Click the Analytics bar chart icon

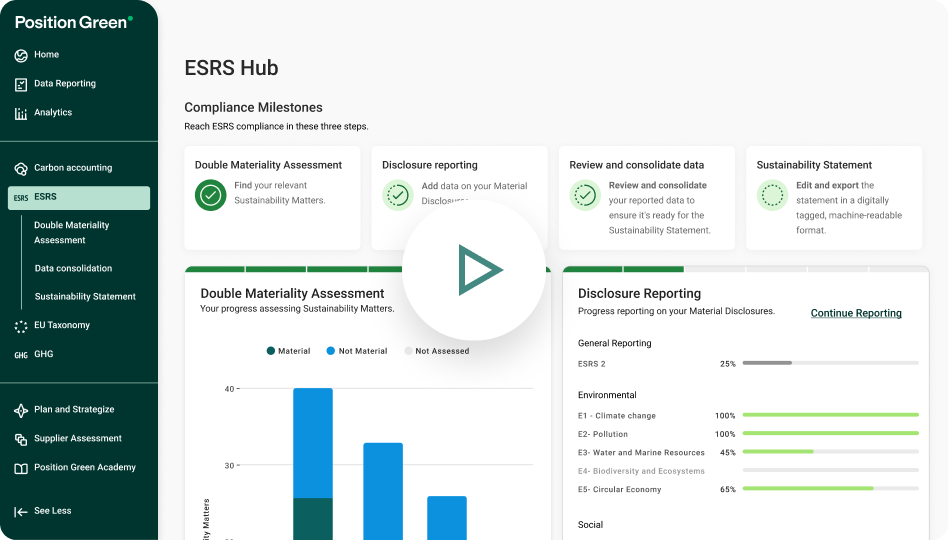21,113
